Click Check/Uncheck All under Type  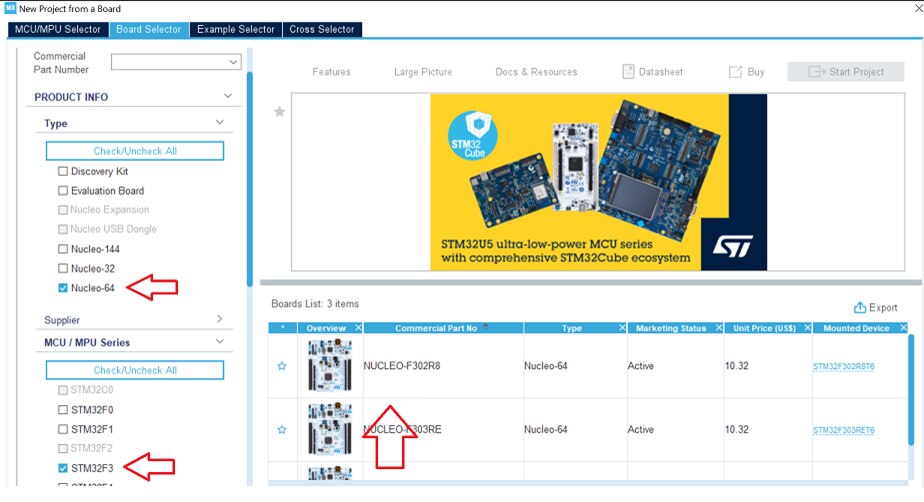135,151
